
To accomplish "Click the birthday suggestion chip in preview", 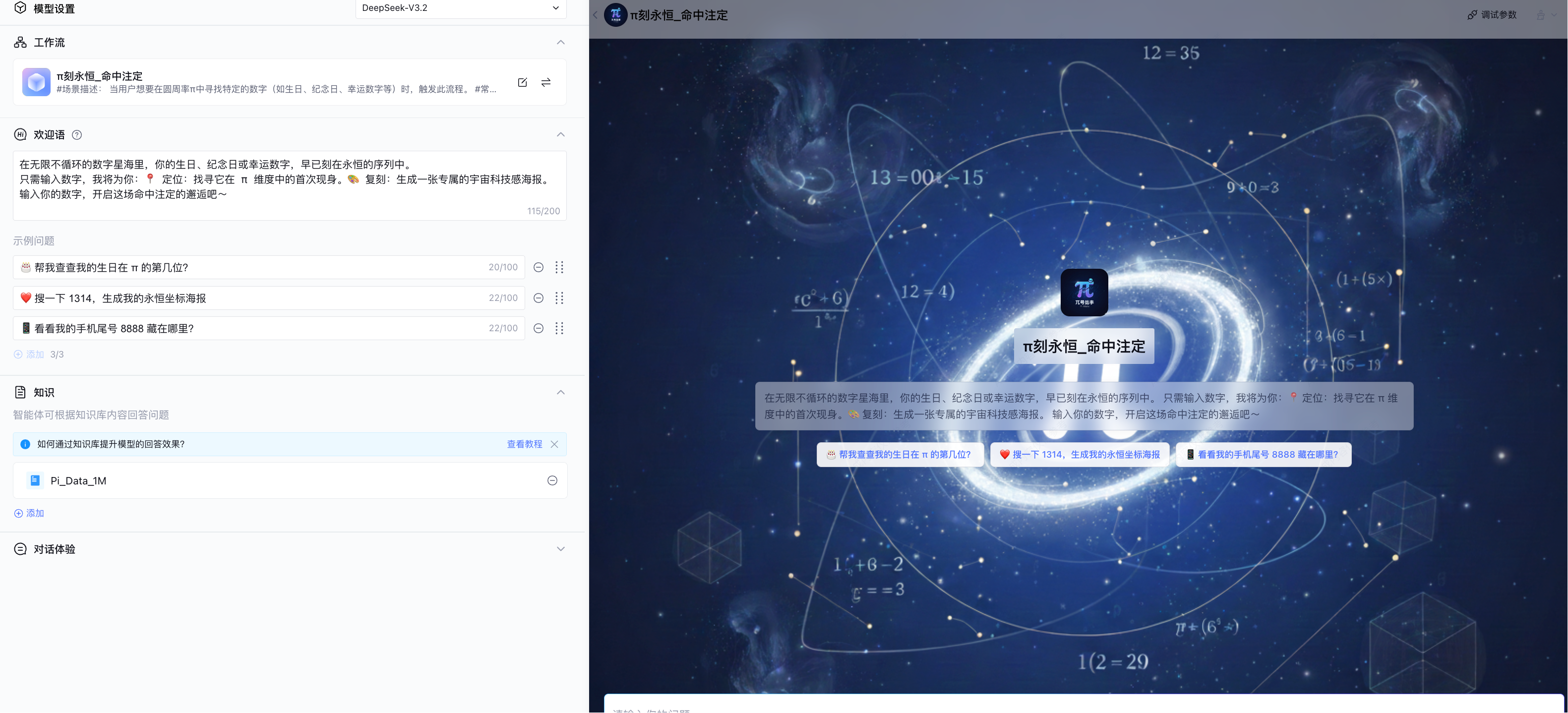I will (899, 455).
